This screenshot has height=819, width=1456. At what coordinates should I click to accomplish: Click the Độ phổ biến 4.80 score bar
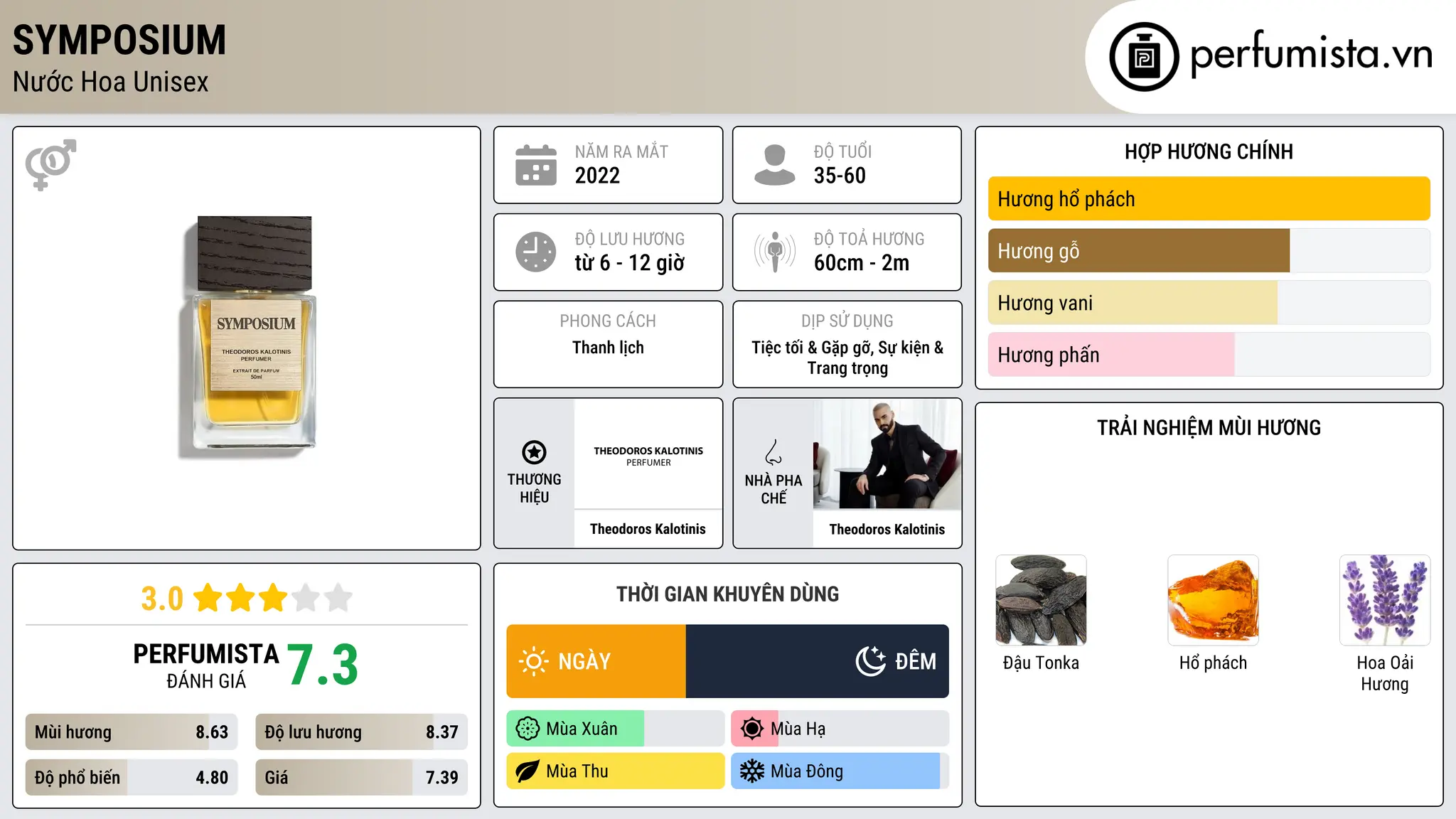point(132,778)
